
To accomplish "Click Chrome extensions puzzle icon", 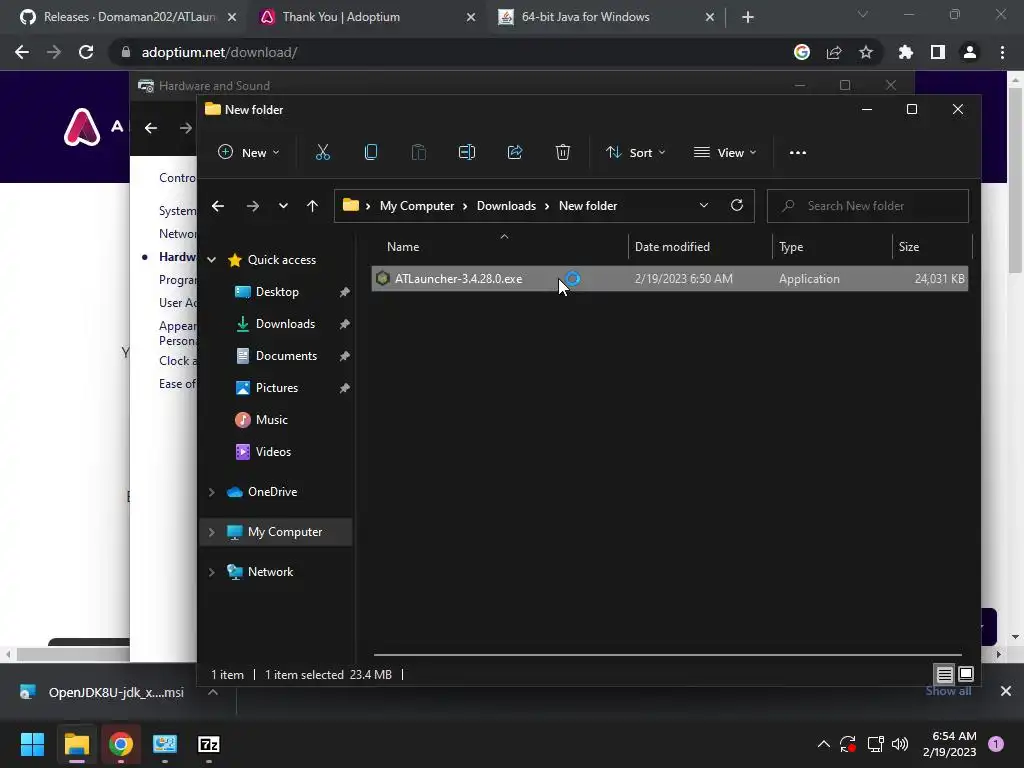I will tap(905, 52).
